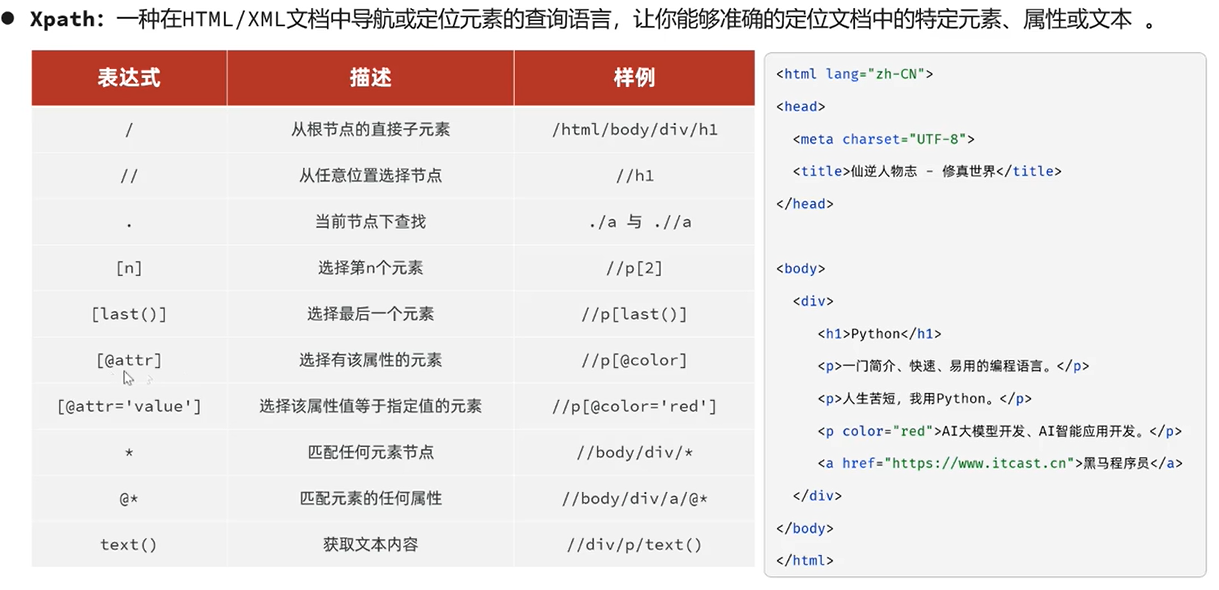
Task: Click the example //body/div/a/@*
Action: [x=634, y=498]
